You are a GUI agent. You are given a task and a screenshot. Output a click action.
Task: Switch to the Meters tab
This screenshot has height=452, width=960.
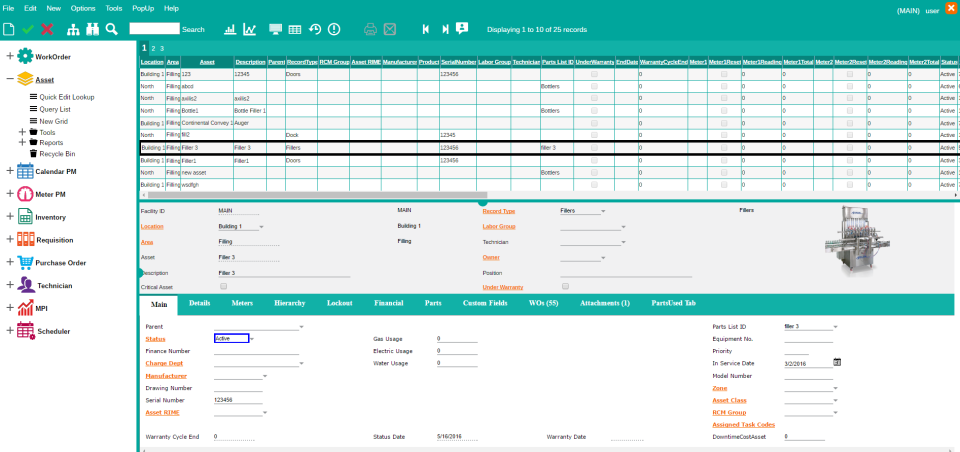coord(242,303)
